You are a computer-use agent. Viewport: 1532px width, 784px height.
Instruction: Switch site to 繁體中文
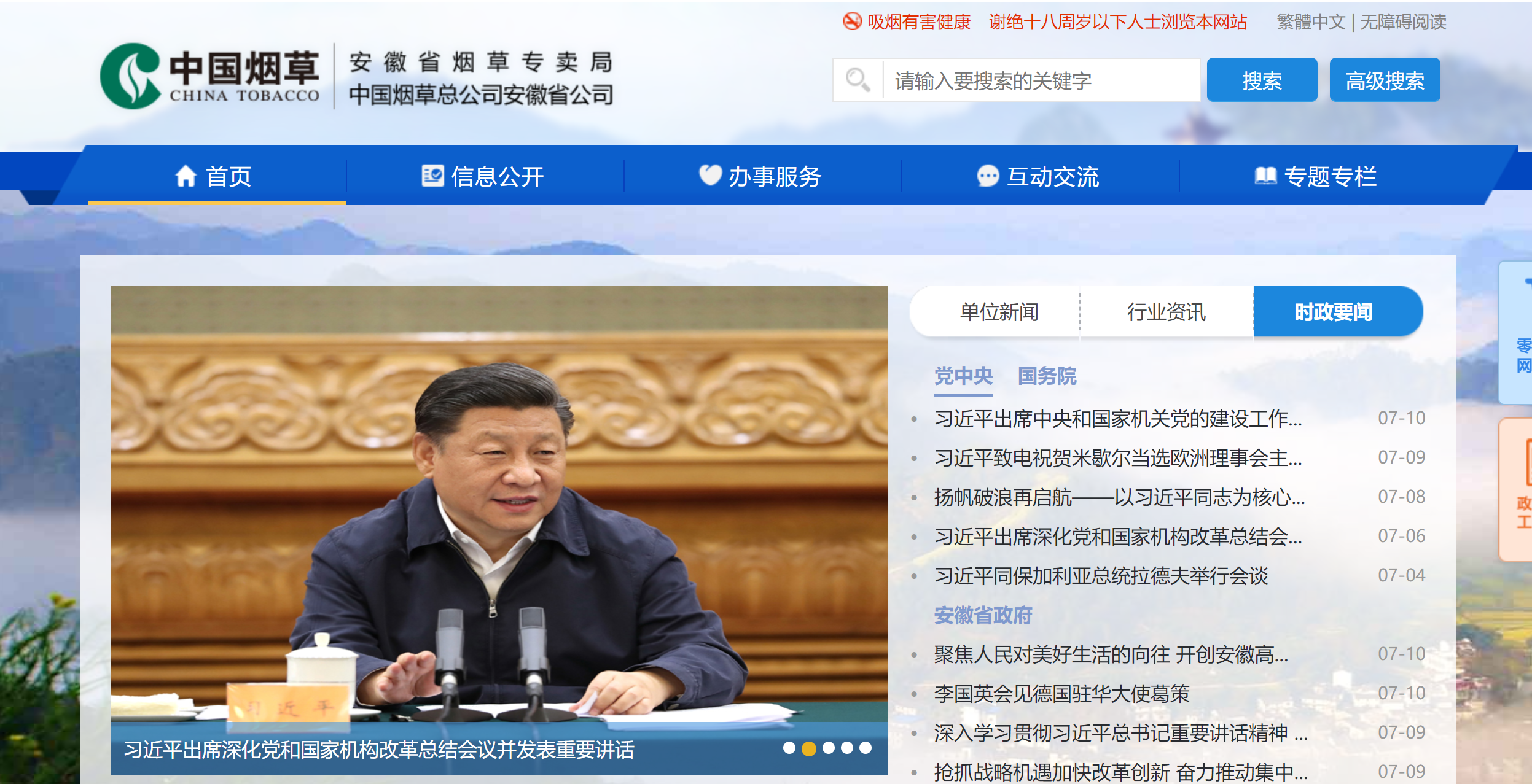point(1311,22)
